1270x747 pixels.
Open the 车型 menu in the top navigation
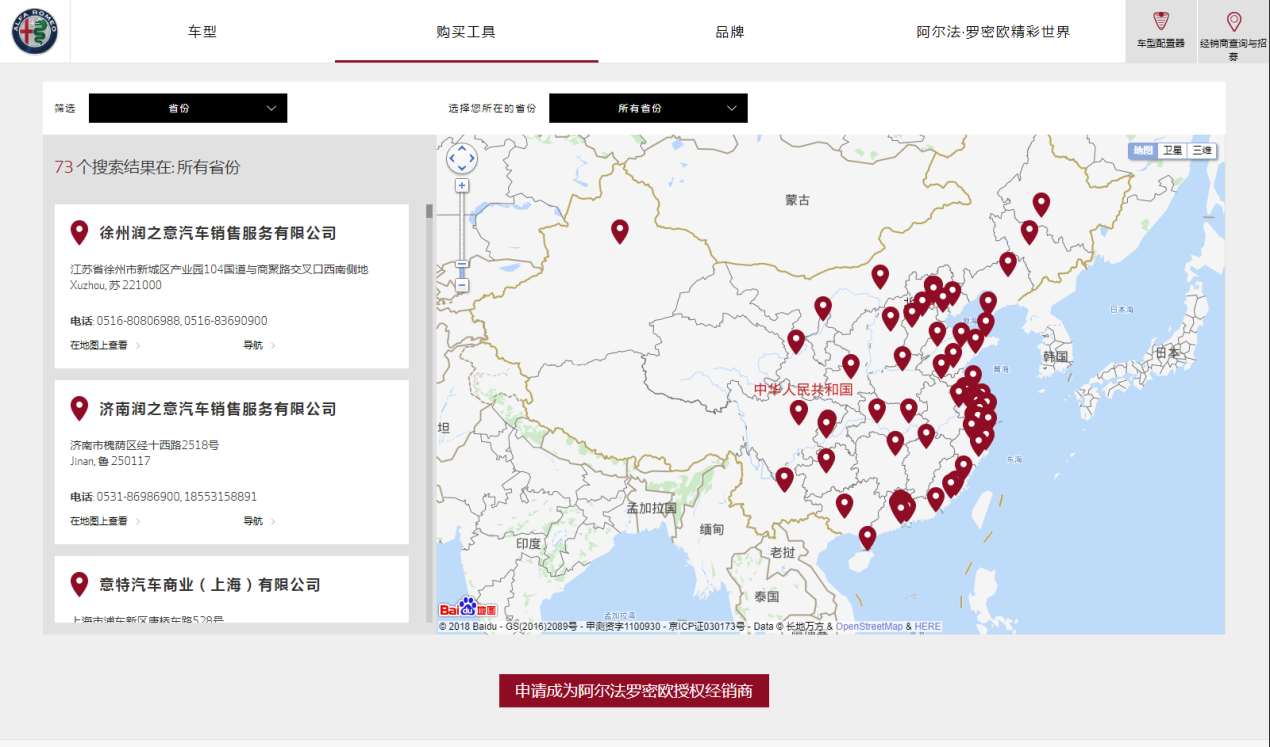pyautogui.click(x=202, y=32)
